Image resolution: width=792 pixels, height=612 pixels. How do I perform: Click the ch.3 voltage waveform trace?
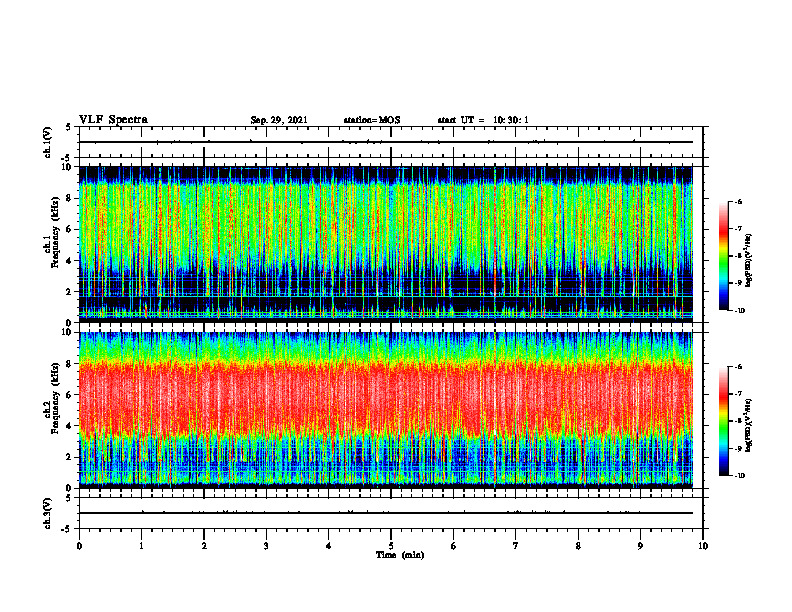[386, 513]
